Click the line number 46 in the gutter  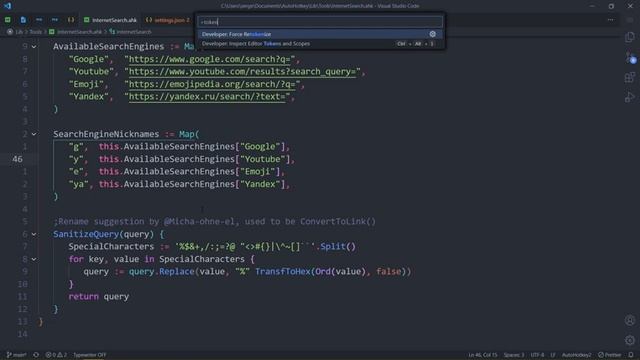[x=17, y=159]
